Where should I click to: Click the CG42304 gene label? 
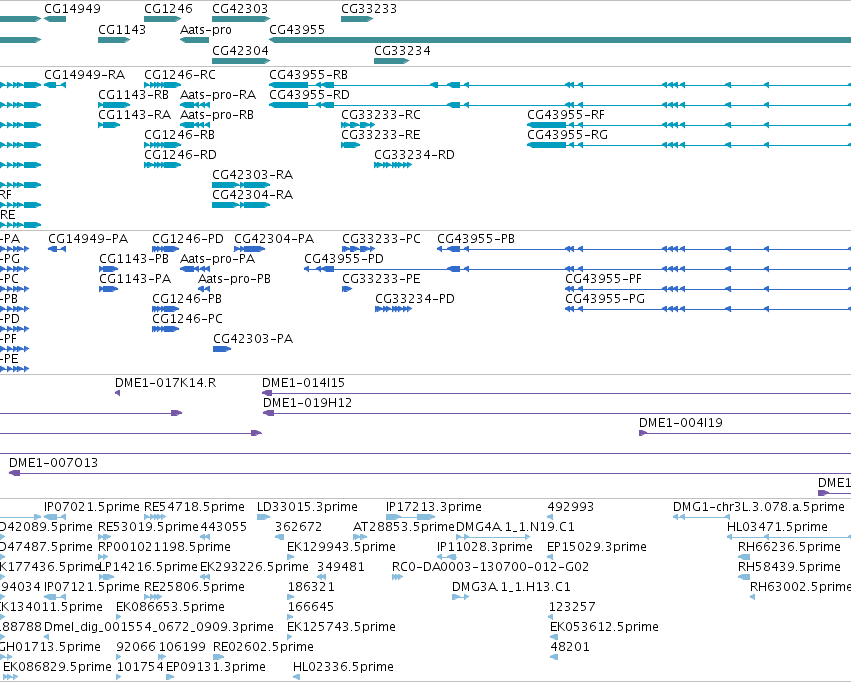240,50
